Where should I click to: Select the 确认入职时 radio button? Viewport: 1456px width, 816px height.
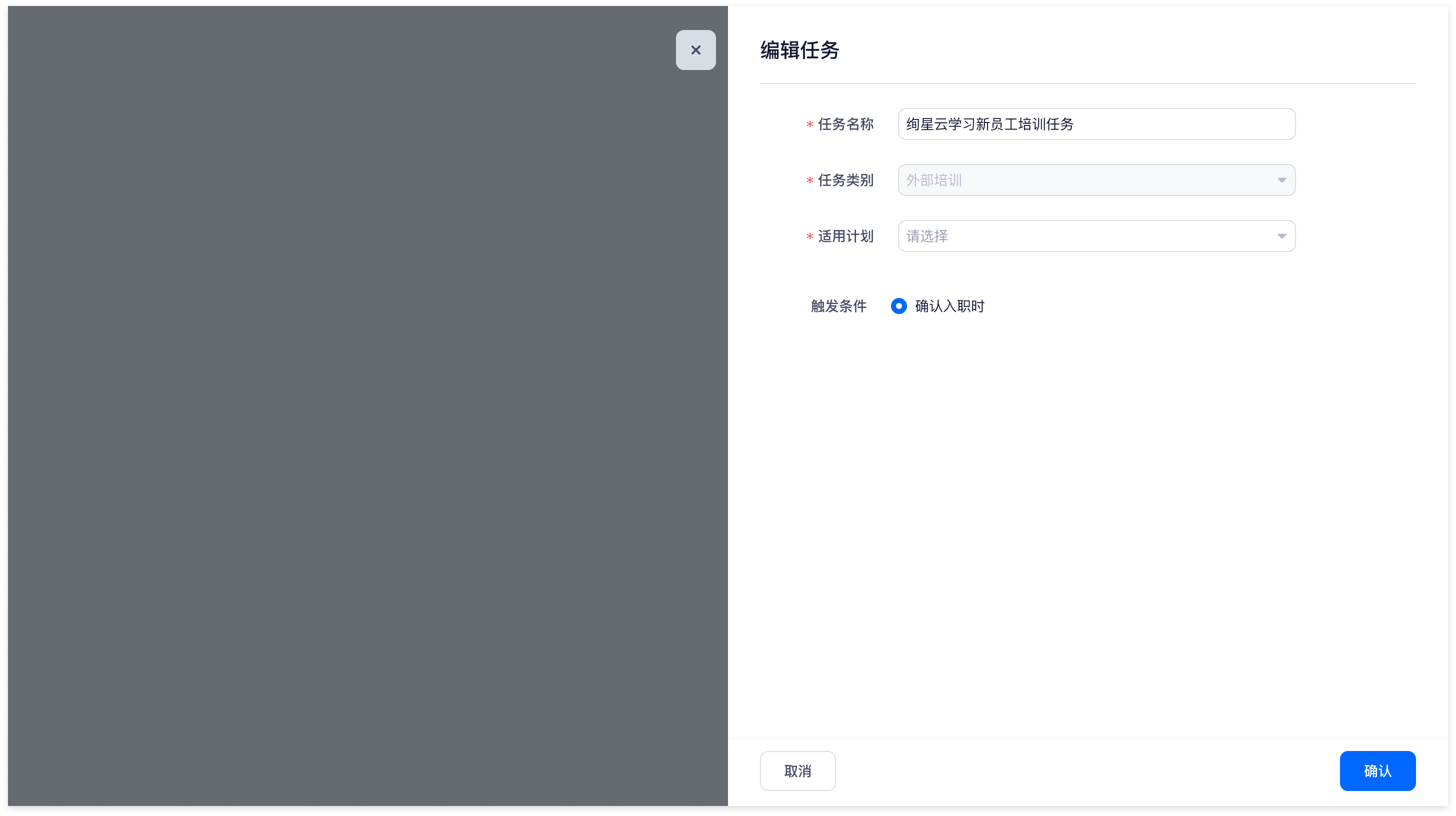pos(898,306)
